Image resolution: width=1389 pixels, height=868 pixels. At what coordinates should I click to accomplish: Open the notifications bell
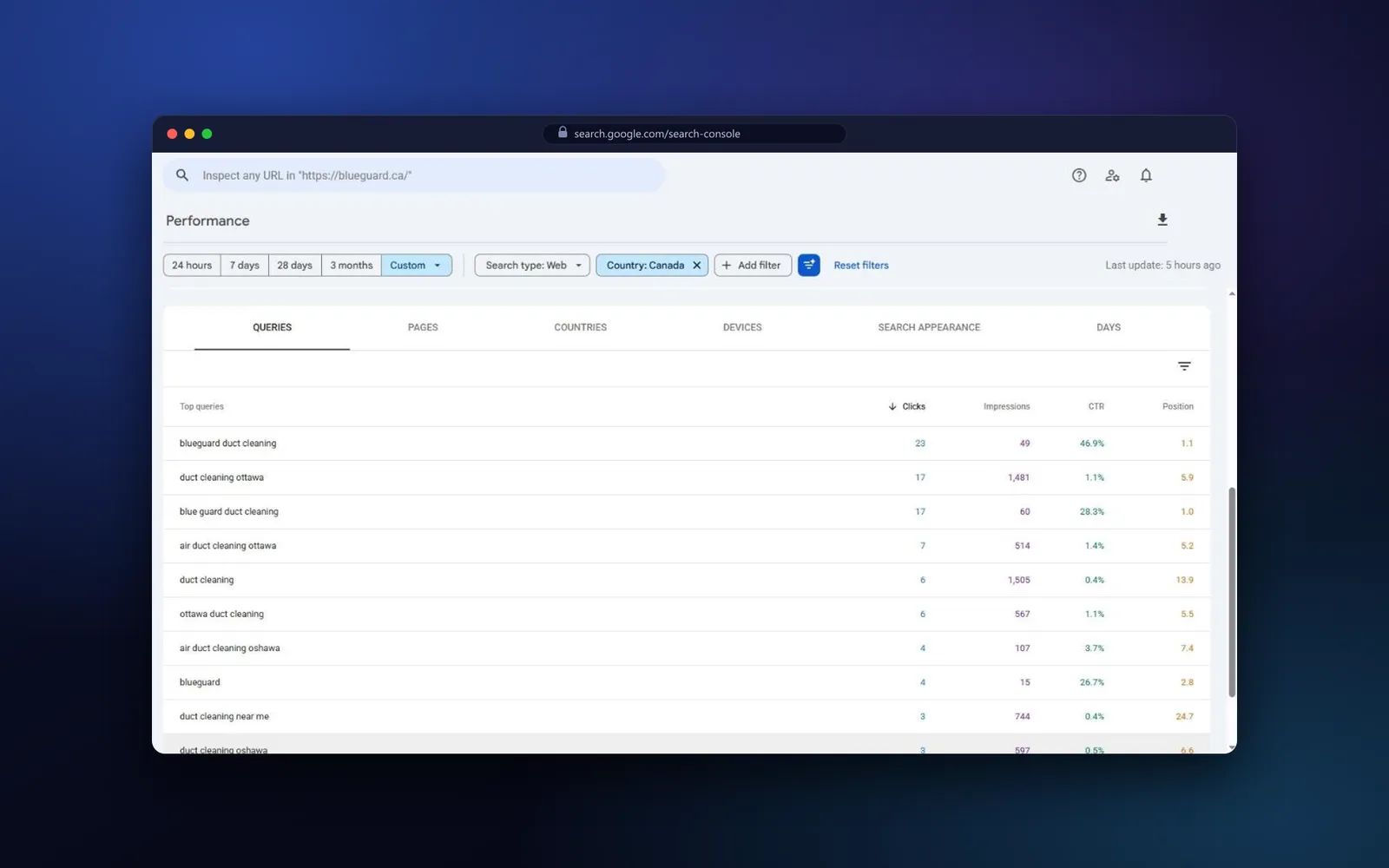pos(1146,175)
